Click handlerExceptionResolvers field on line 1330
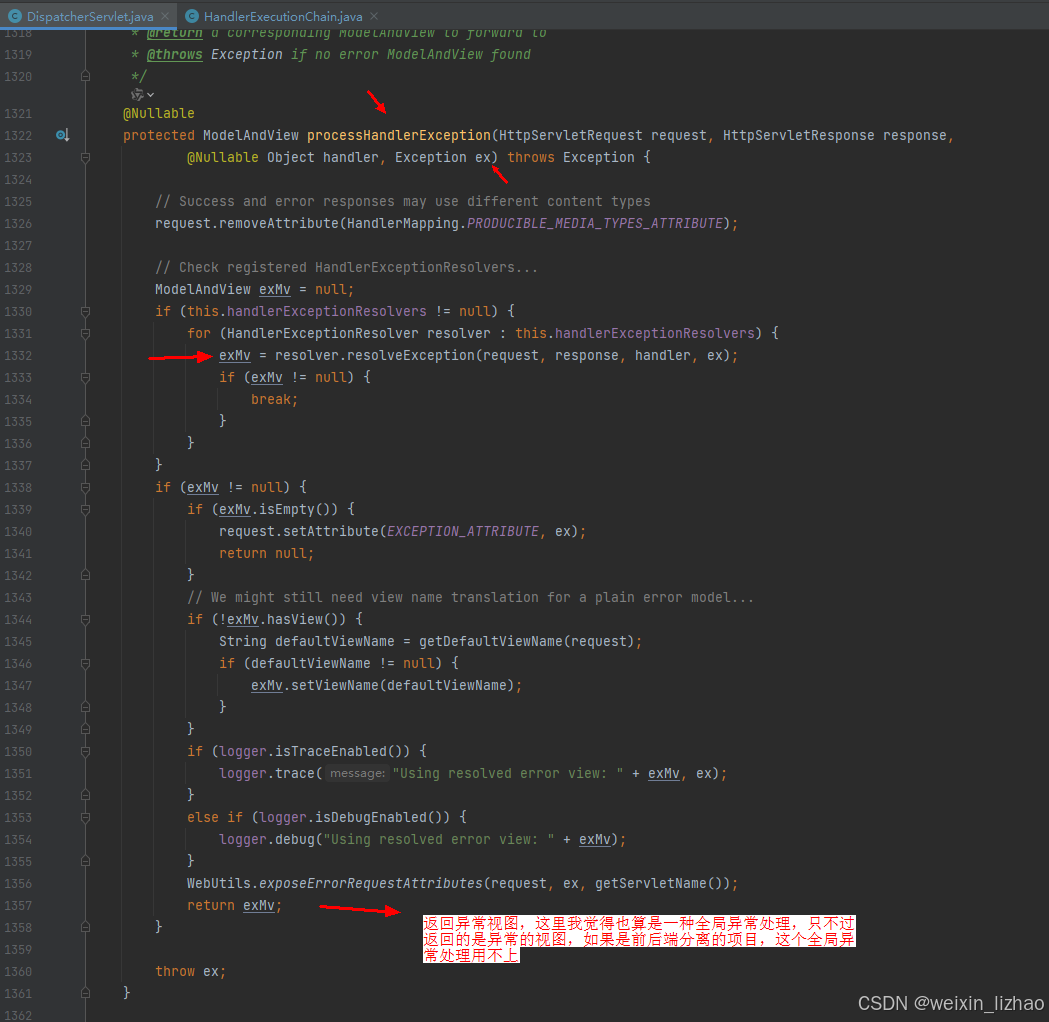The width and height of the screenshot is (1049, 1022). click(326, 312)
